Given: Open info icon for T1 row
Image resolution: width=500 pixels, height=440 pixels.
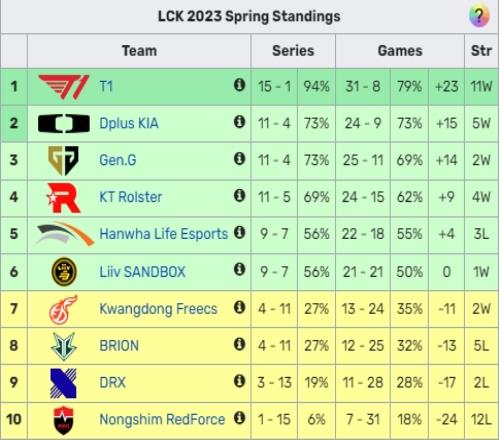Looking at the screenshot, I should [239, 85].
